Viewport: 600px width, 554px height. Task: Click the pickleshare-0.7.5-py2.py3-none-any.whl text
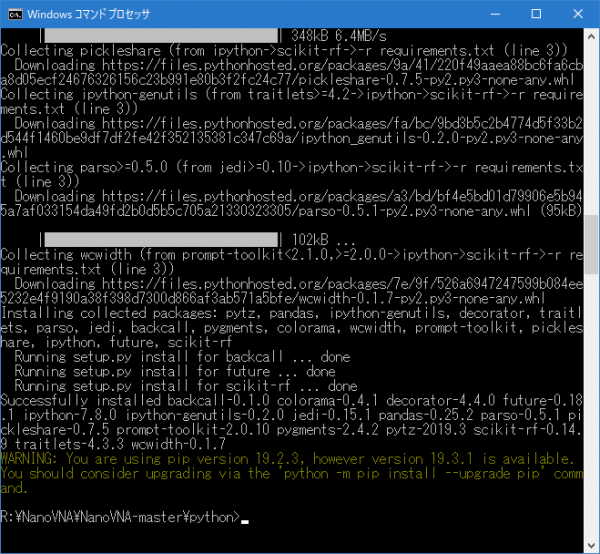[x=436, y=80]
